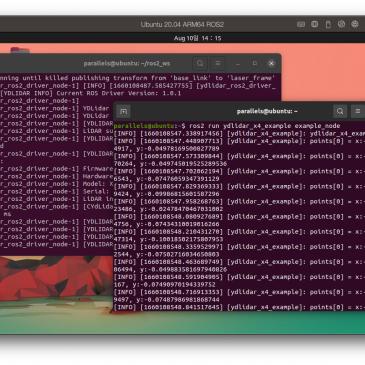Screen dimensions: 365x365
Task: Click the value 'y:-0.07502716034650803'
Action: [178, 254]
